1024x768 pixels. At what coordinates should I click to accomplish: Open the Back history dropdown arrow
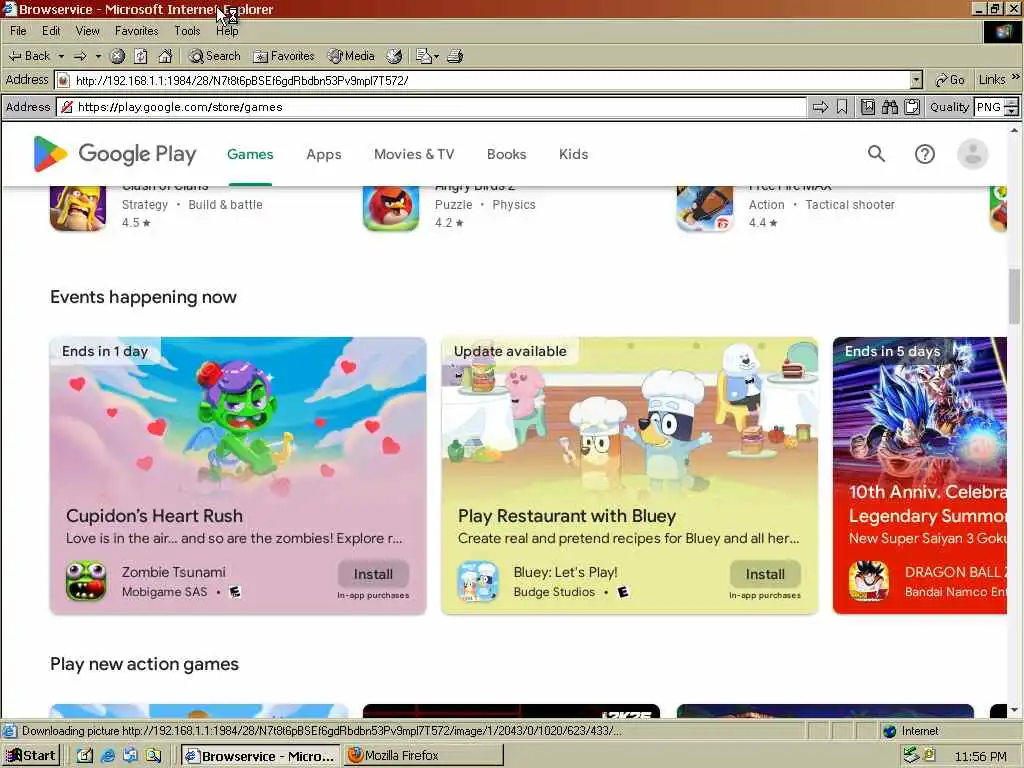61,56
